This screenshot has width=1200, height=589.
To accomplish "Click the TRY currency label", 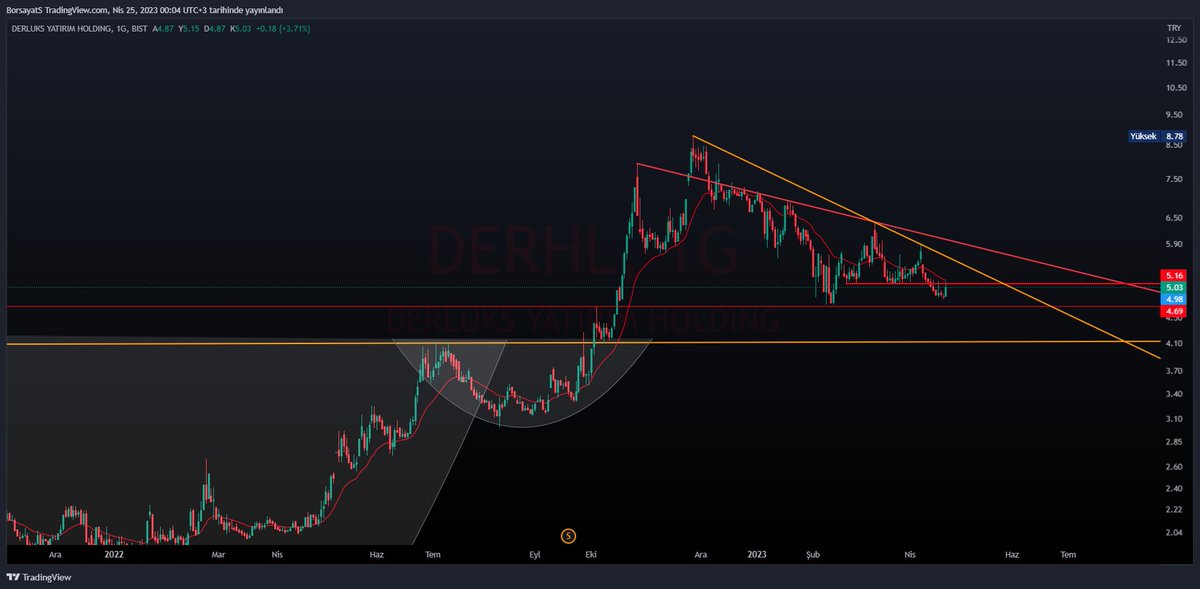I will click(1174, 28).
